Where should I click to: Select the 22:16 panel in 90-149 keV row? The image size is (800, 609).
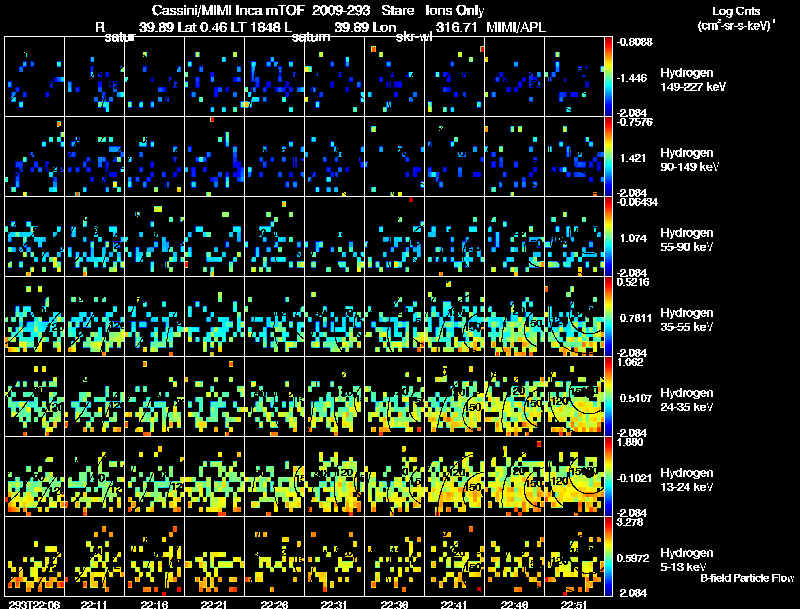[x=154, y=157]
